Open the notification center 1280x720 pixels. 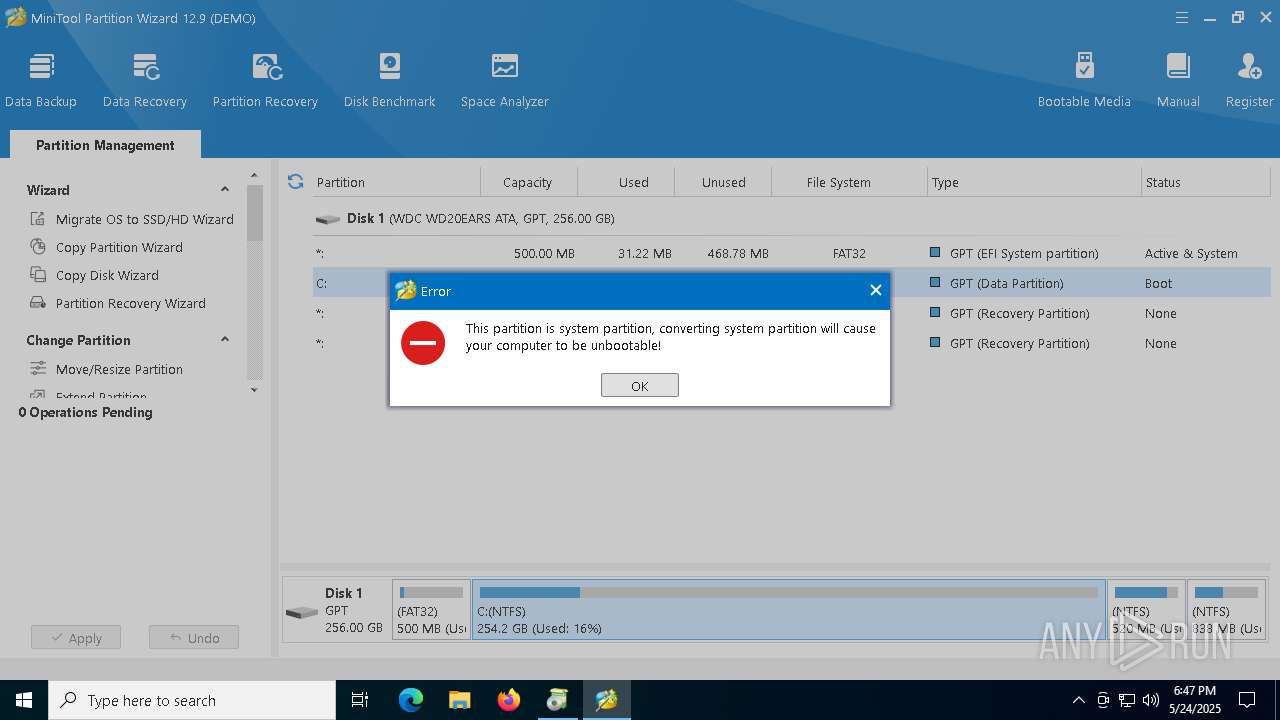click(x=1248, y=700)
